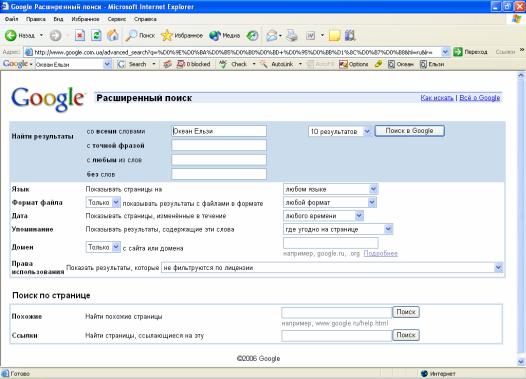Open the Справка menu
Viewport: 526px width, 379px height.
coord(145,19)
